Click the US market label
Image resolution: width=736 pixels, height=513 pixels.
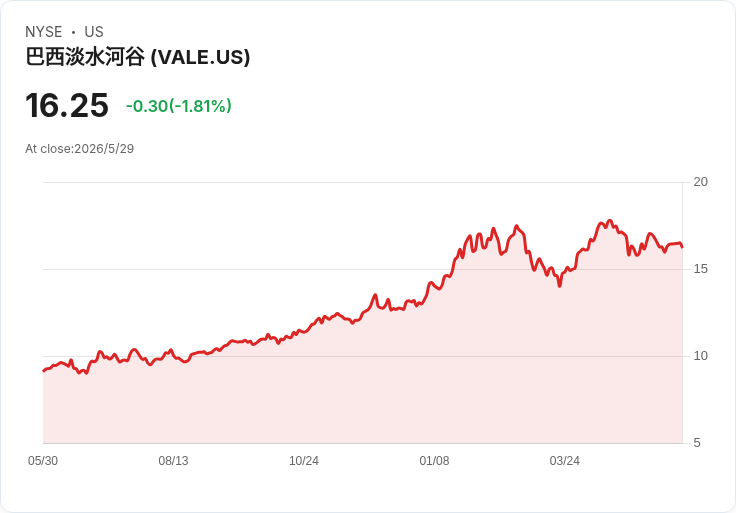(94, 32)
